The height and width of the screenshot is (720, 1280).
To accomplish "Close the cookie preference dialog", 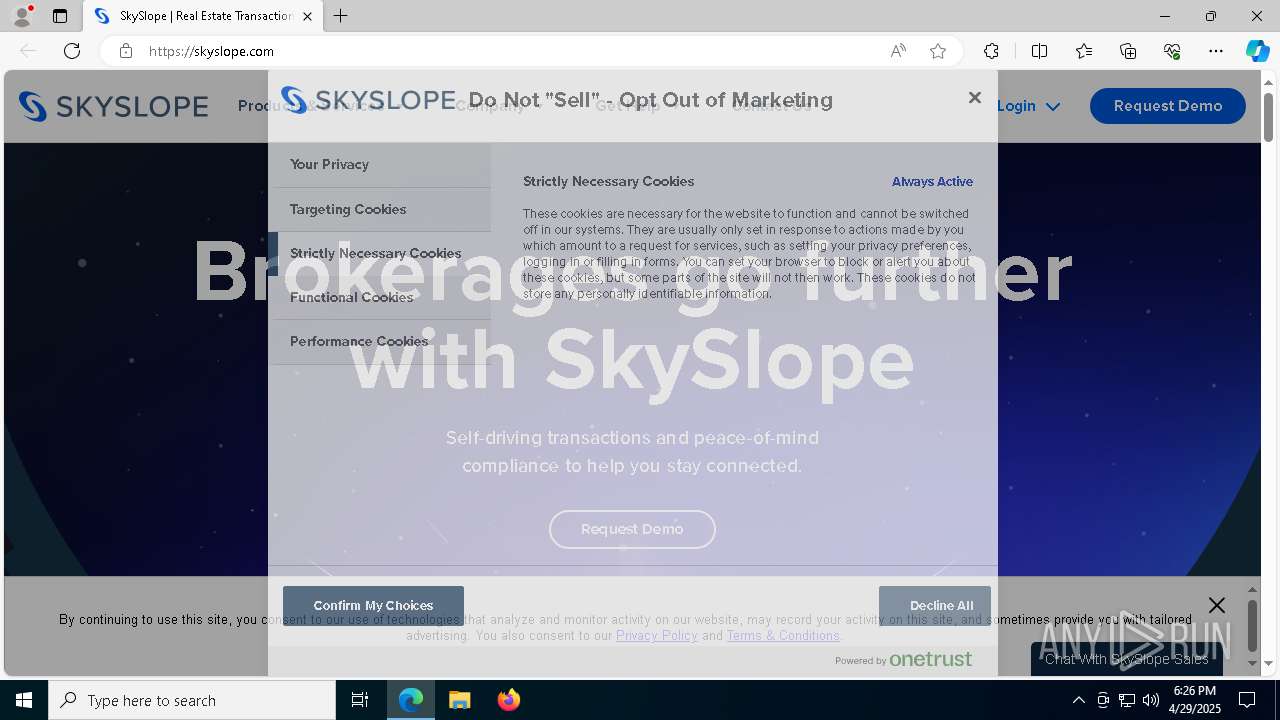I will pos(975,98).
